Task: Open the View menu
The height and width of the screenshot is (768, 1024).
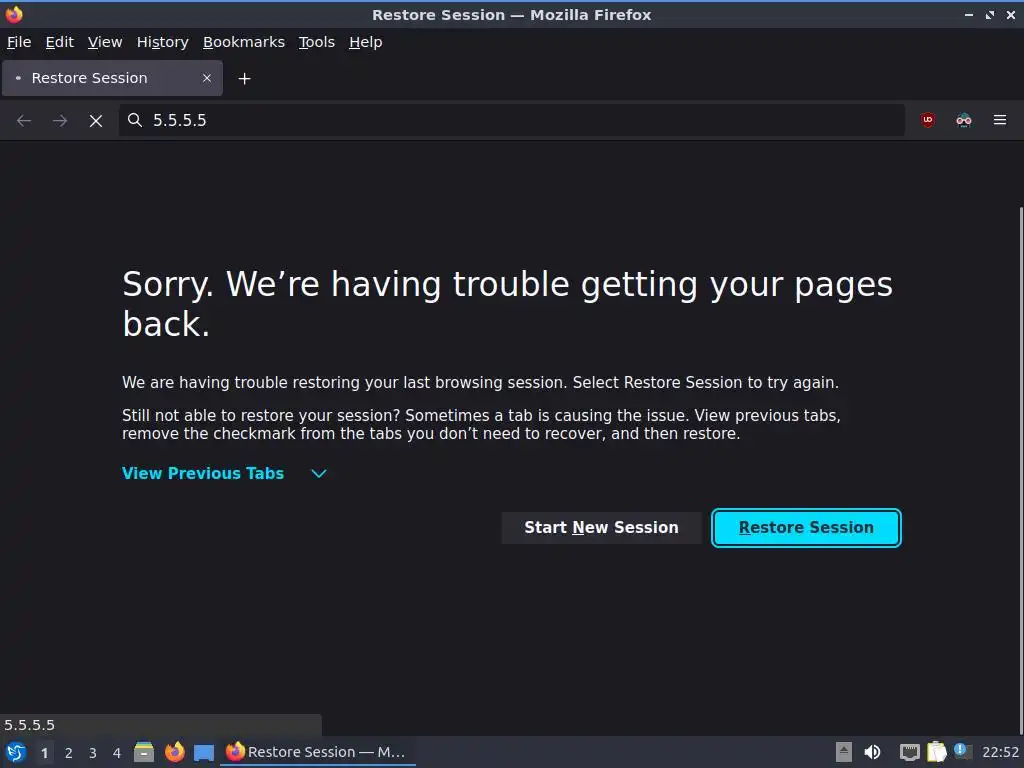Action: (105, 42)
